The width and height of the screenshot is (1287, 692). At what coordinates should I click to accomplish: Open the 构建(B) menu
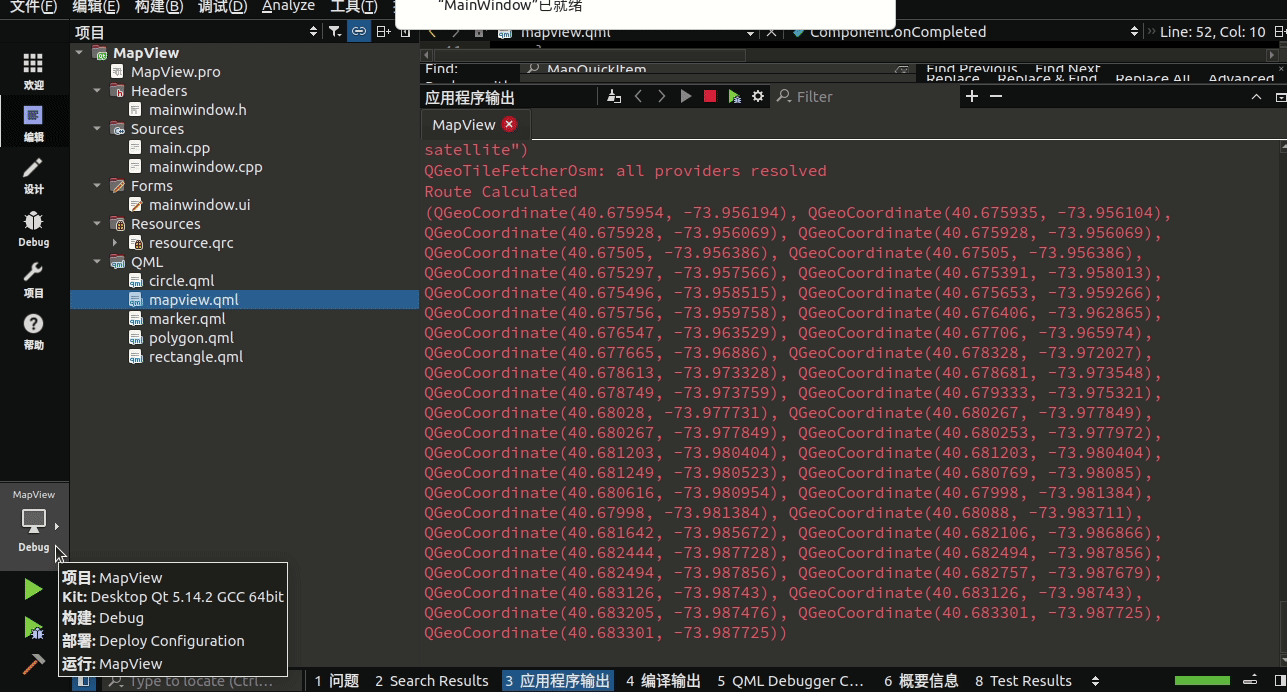159,7
